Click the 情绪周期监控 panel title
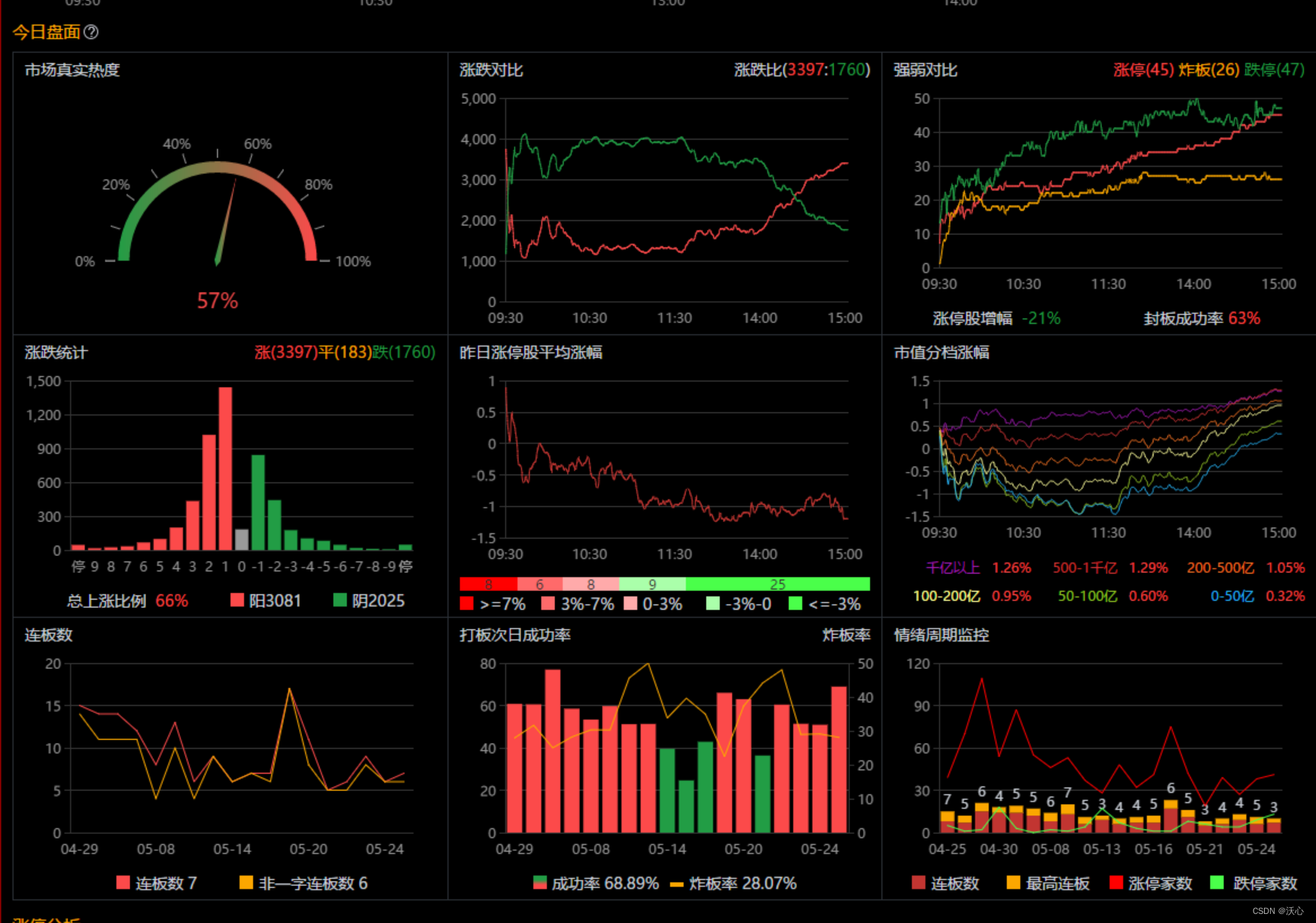Screen dimensions: 1316x923 [942, 635]
